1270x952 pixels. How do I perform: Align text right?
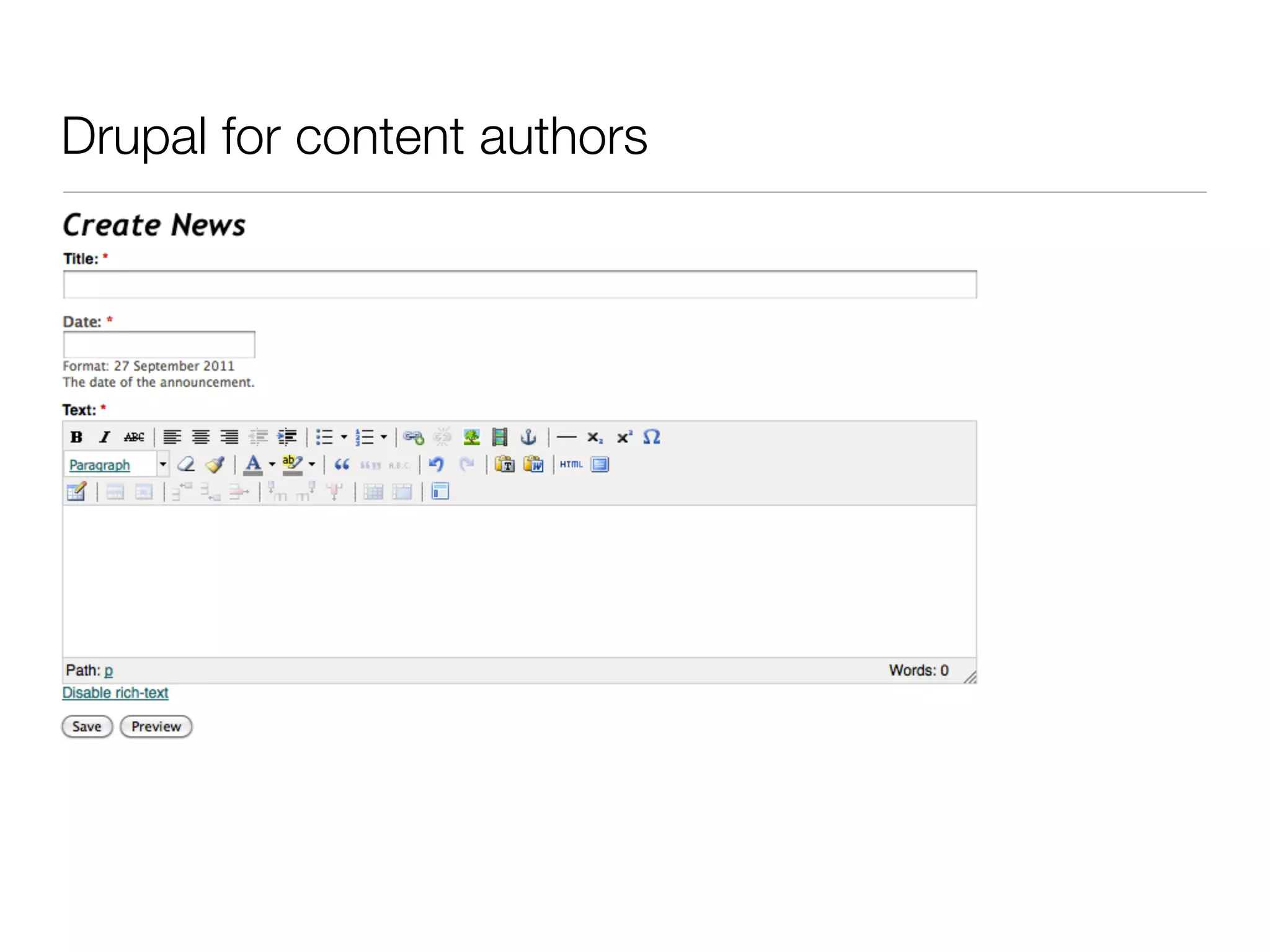(229, 437)
